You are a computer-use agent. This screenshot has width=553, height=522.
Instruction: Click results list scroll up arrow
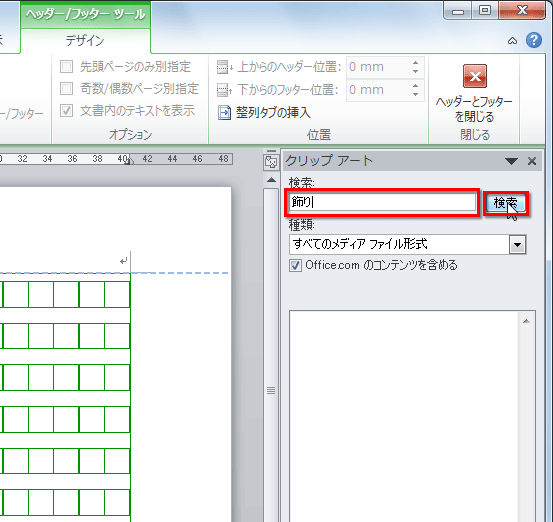tap(526, 321)
